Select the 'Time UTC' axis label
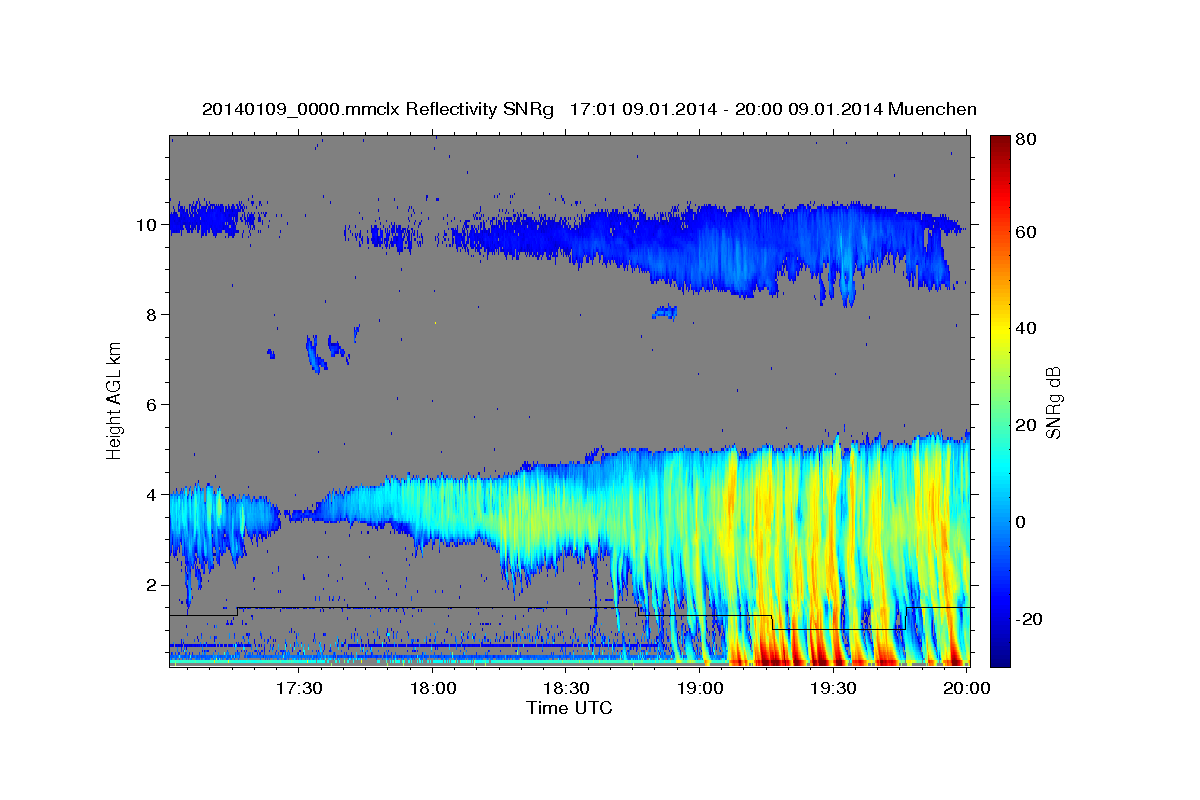The width and height of the screenshot is (1200, 800). [569, 709]
